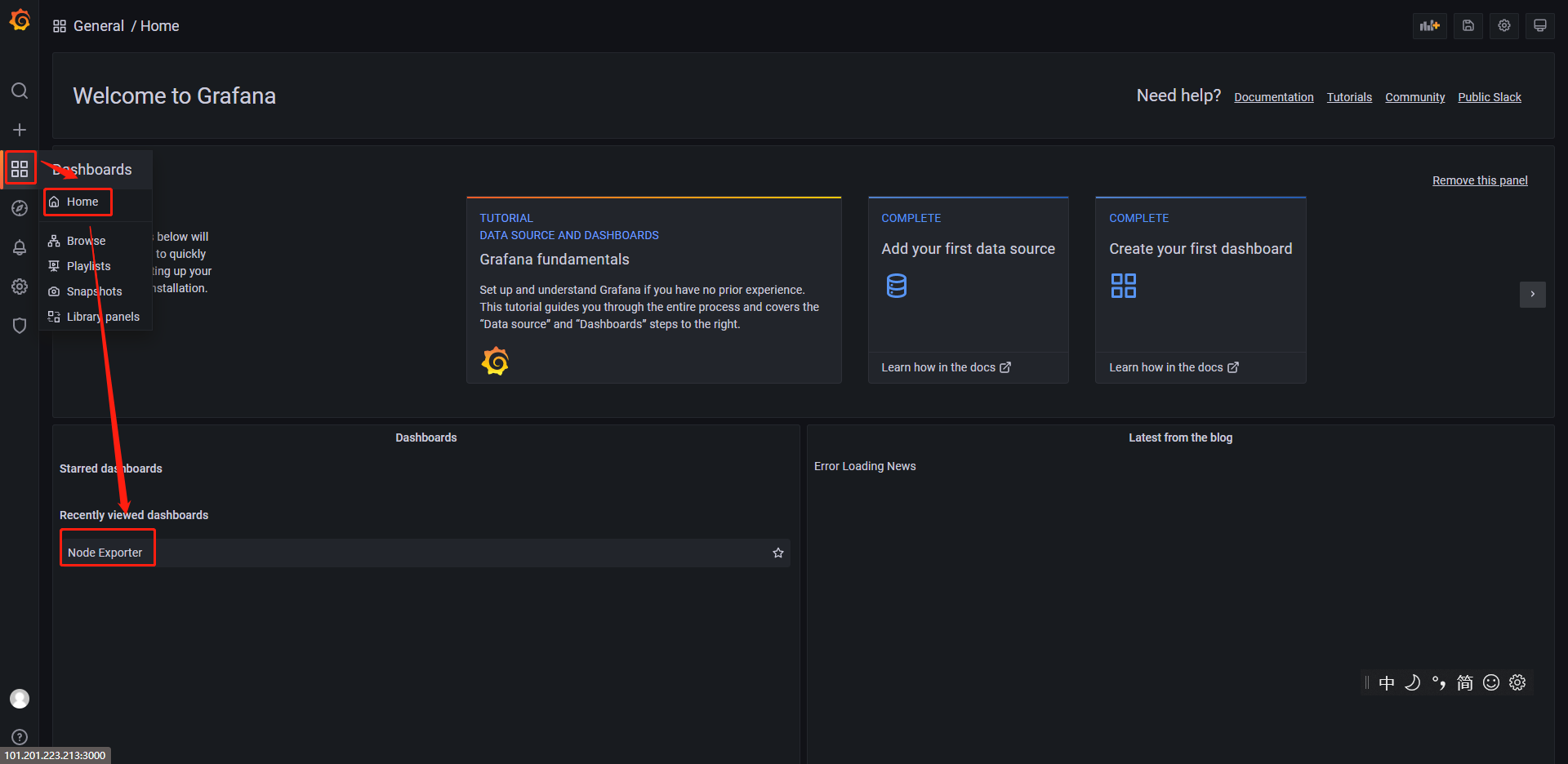Image resolution: width=1568 pixels, height=764 pixels.
Task: Open the Public Slack link
Action: [1490, 97]
